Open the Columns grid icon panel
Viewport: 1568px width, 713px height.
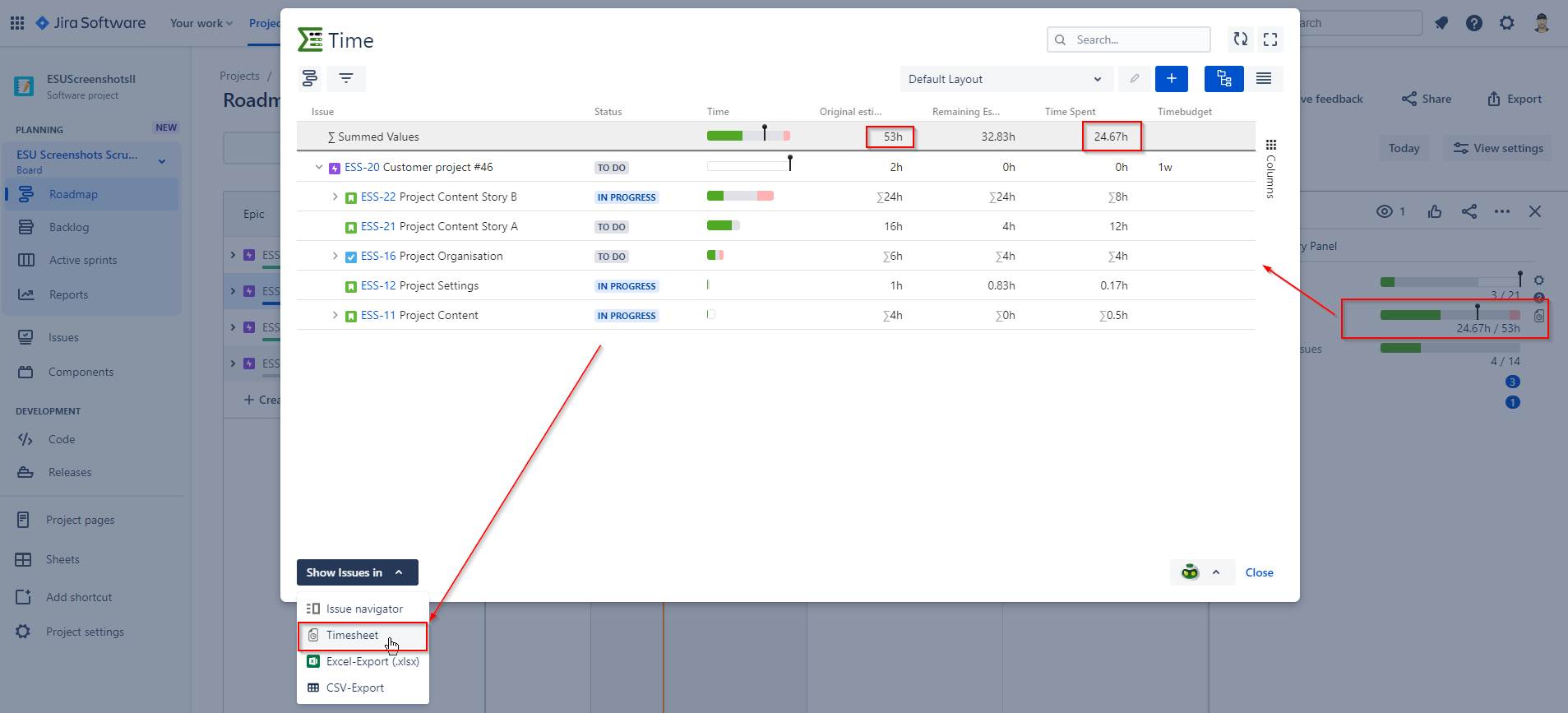[x=1271, y=145]
